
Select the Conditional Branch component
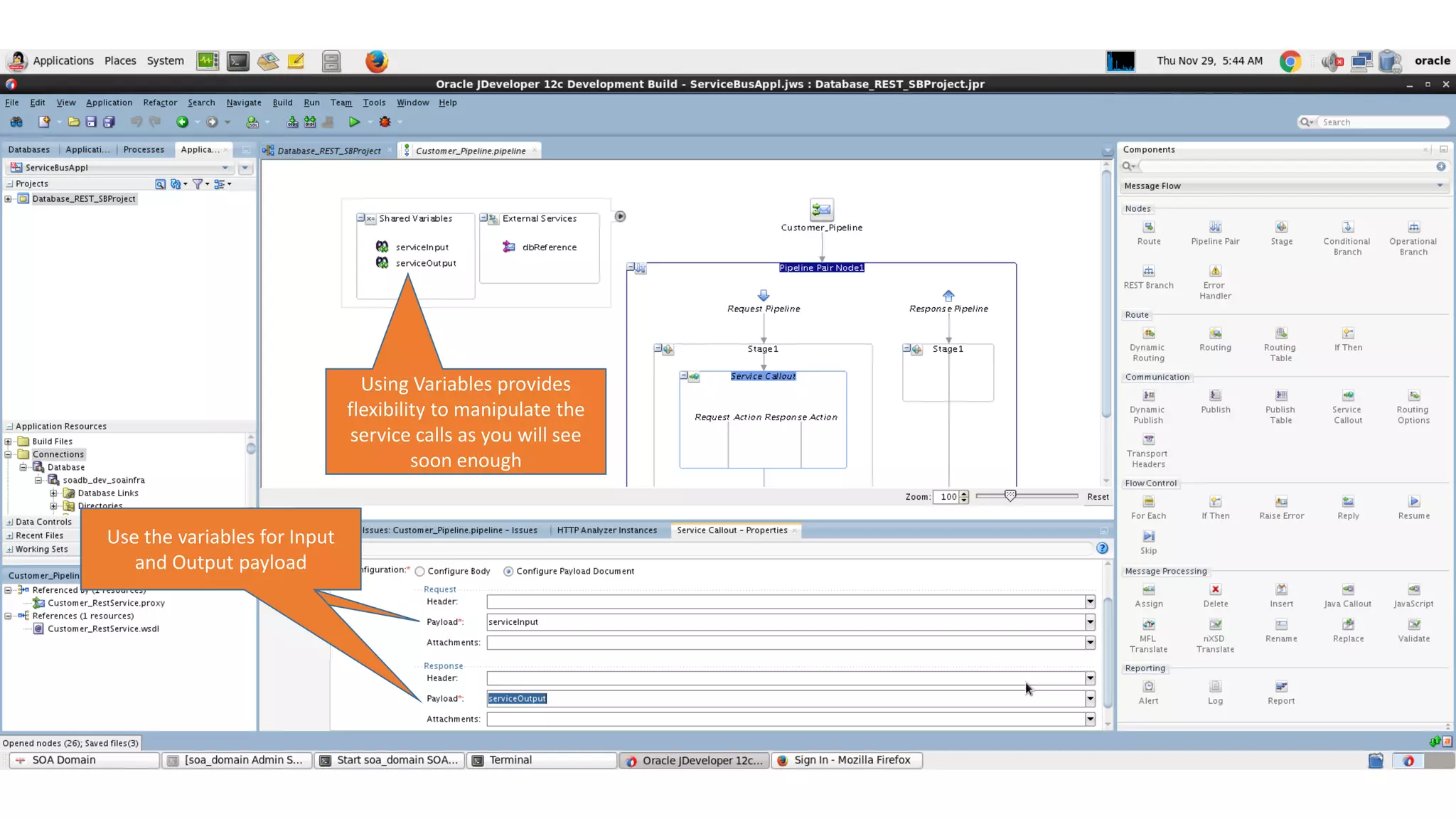(x=1347, y=238)
